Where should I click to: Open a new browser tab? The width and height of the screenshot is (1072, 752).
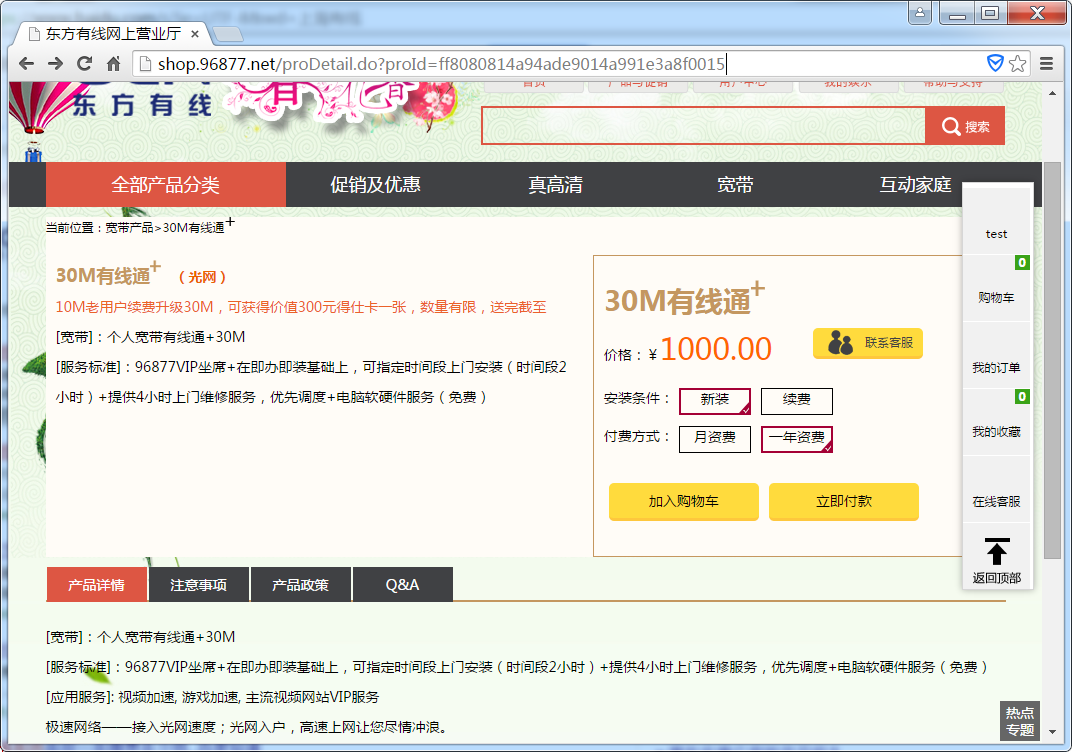228,33
